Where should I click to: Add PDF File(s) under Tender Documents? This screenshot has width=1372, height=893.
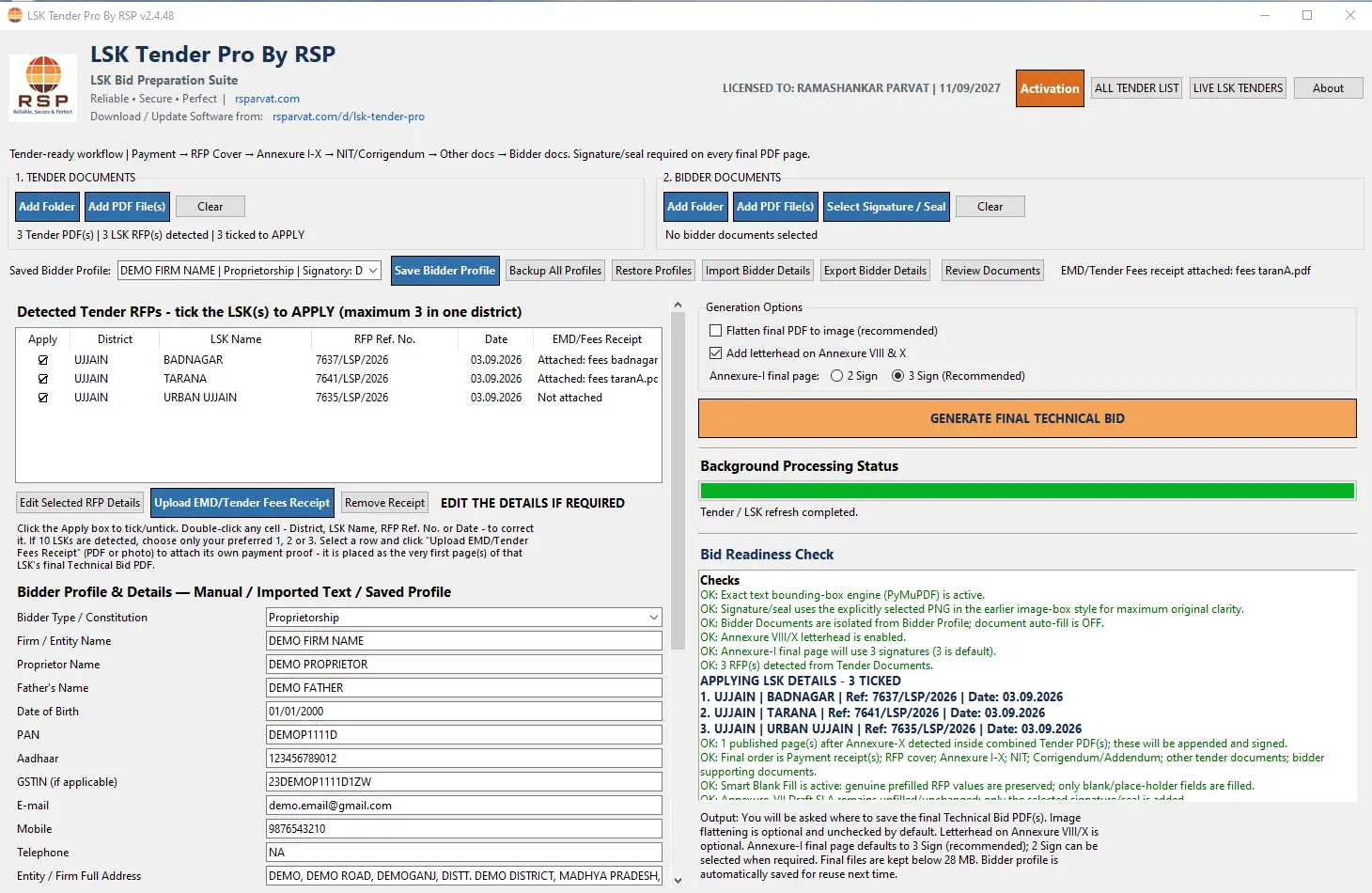127,207
